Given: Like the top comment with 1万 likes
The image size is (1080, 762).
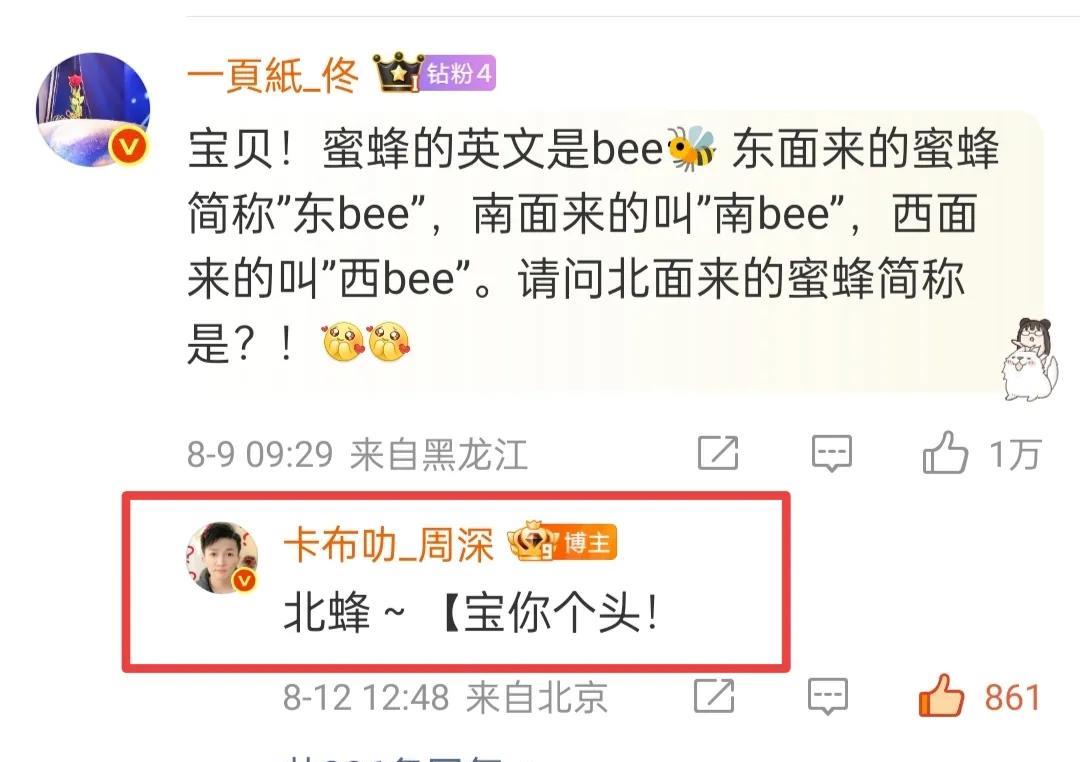Looking at the screenshot, I should point(945,453).
